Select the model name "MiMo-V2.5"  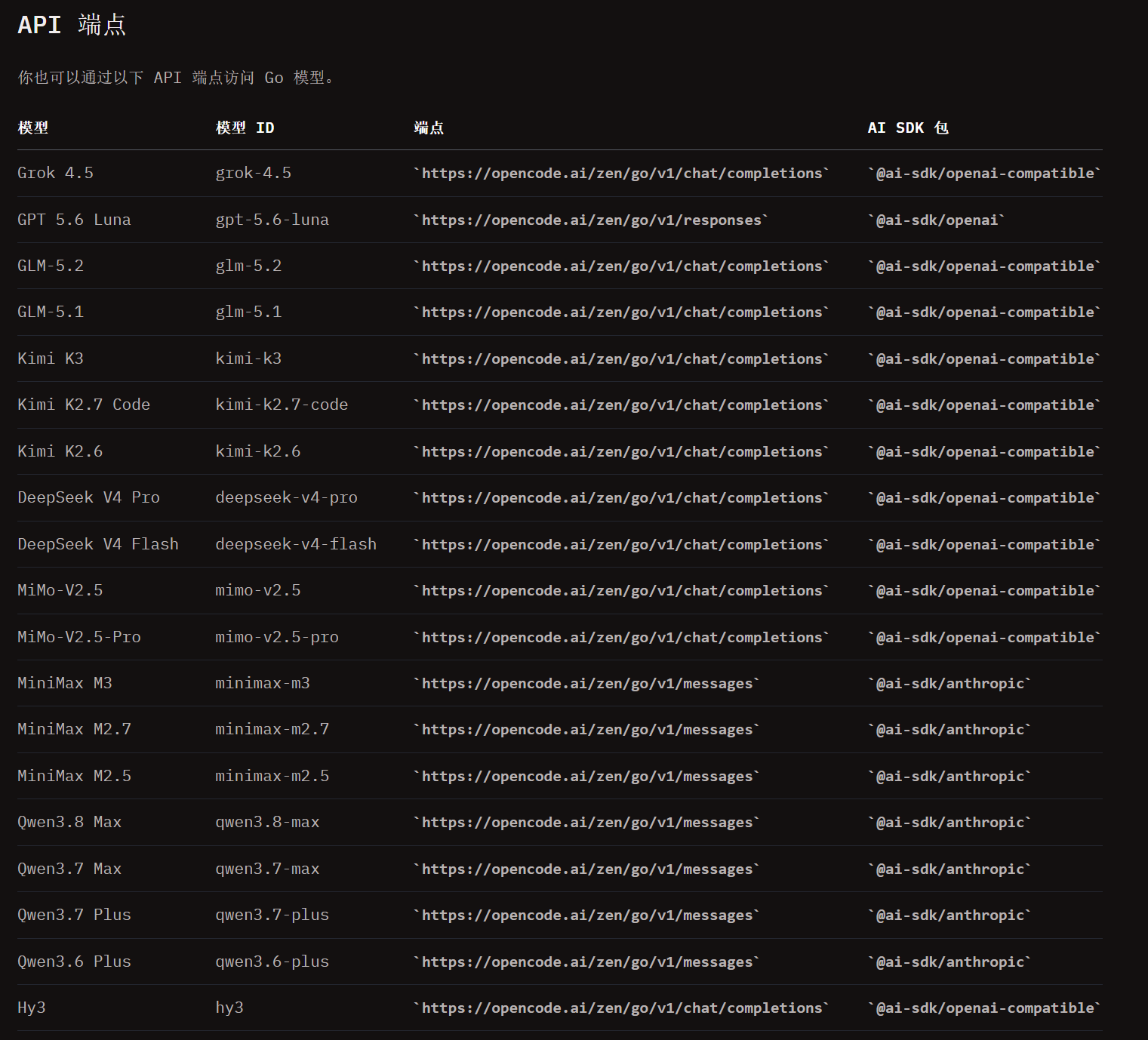[x=60, y=590]
